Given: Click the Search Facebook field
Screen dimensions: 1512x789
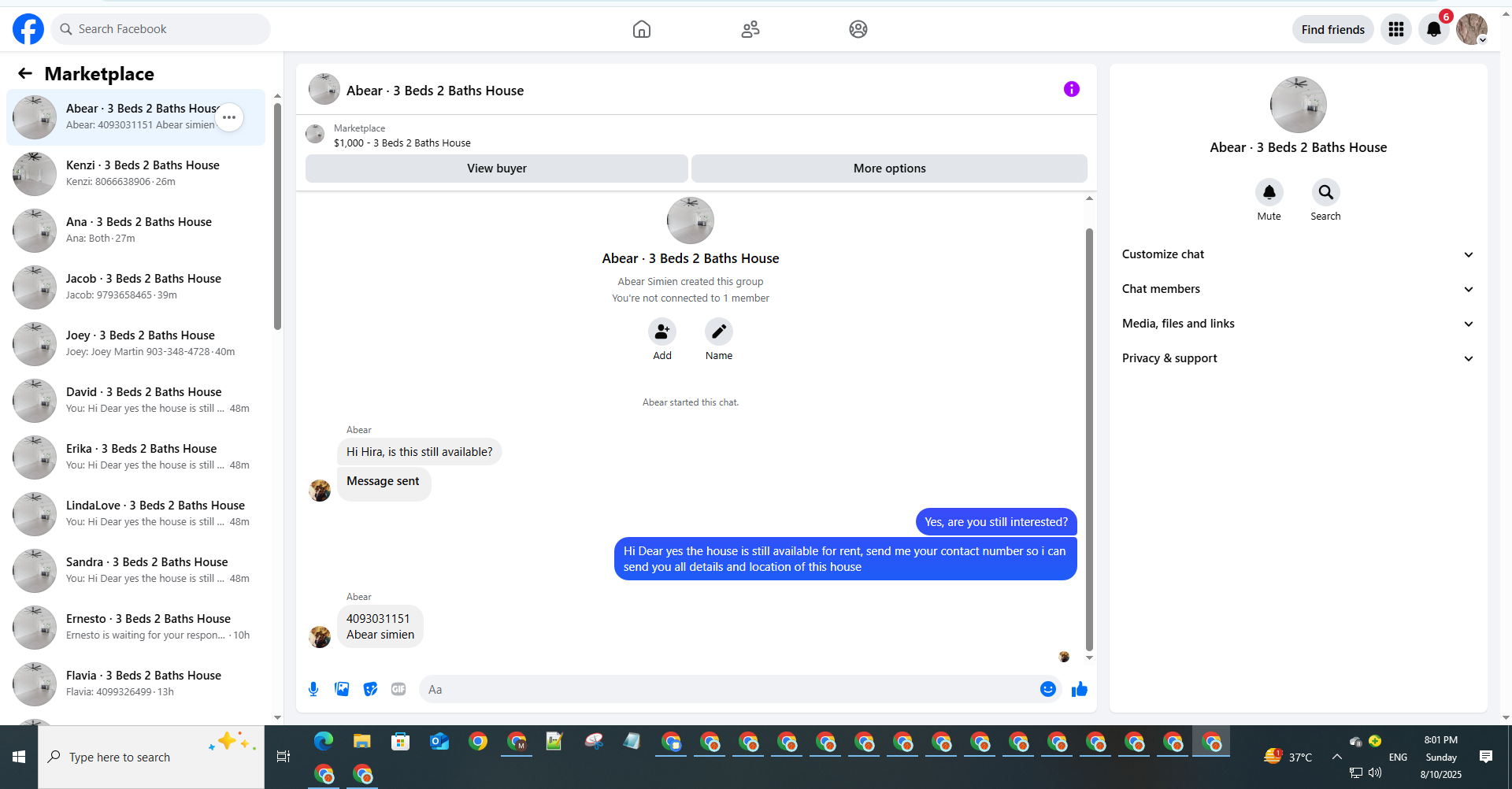Looking at the screenshot, I should 161,29.
